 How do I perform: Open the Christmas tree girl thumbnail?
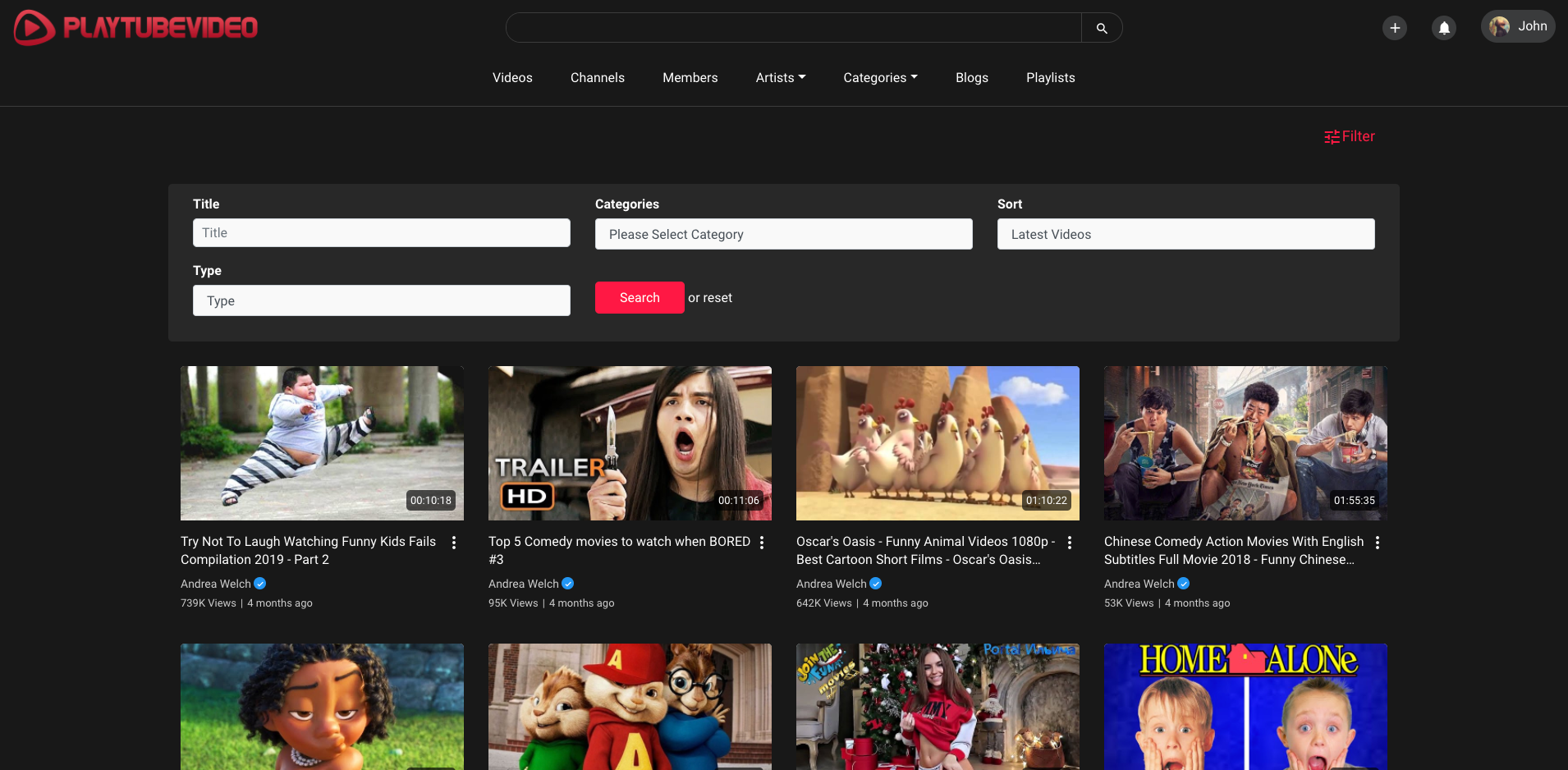pyautogui.click(x=938, y=707)
